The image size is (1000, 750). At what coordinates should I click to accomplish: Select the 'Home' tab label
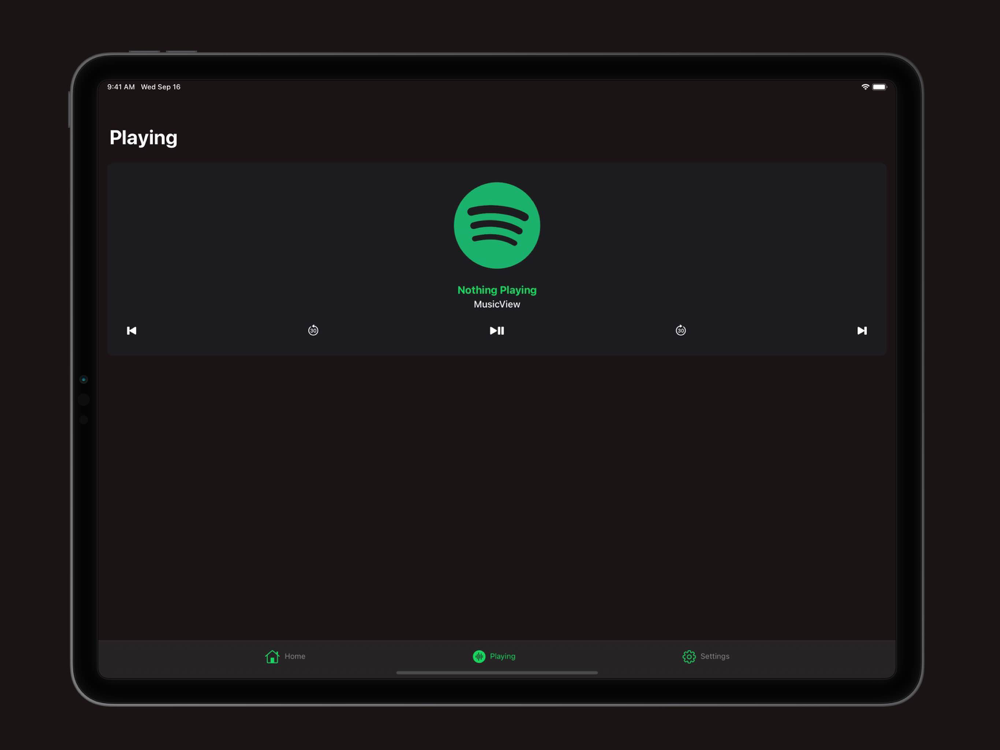coord(295,656)
